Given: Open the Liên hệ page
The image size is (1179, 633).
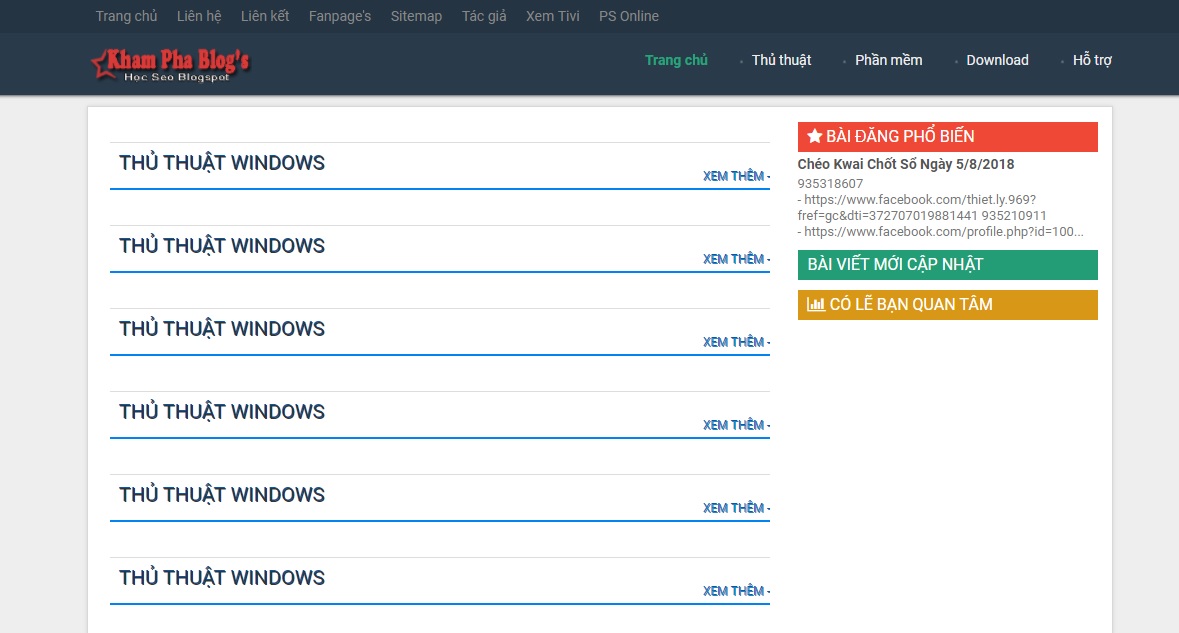Looking at the screenshot, I should (x=199, y=16).
